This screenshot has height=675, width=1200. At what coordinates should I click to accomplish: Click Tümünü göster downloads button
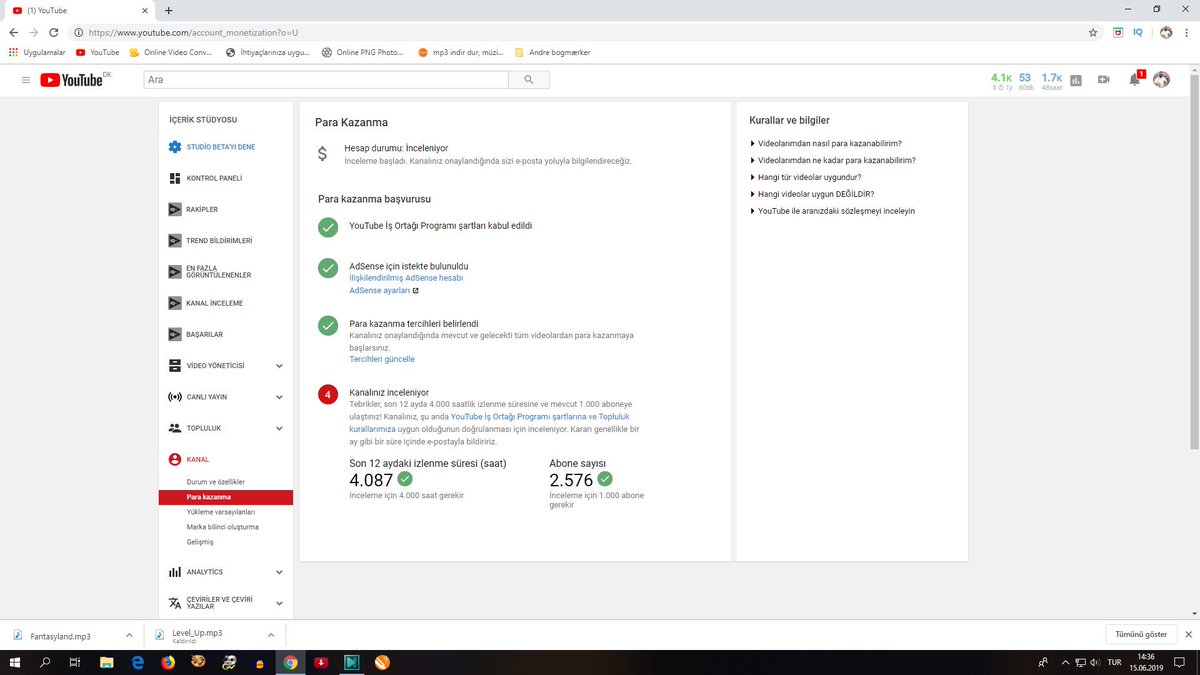pyautogui.click(x=1142, y=635)
